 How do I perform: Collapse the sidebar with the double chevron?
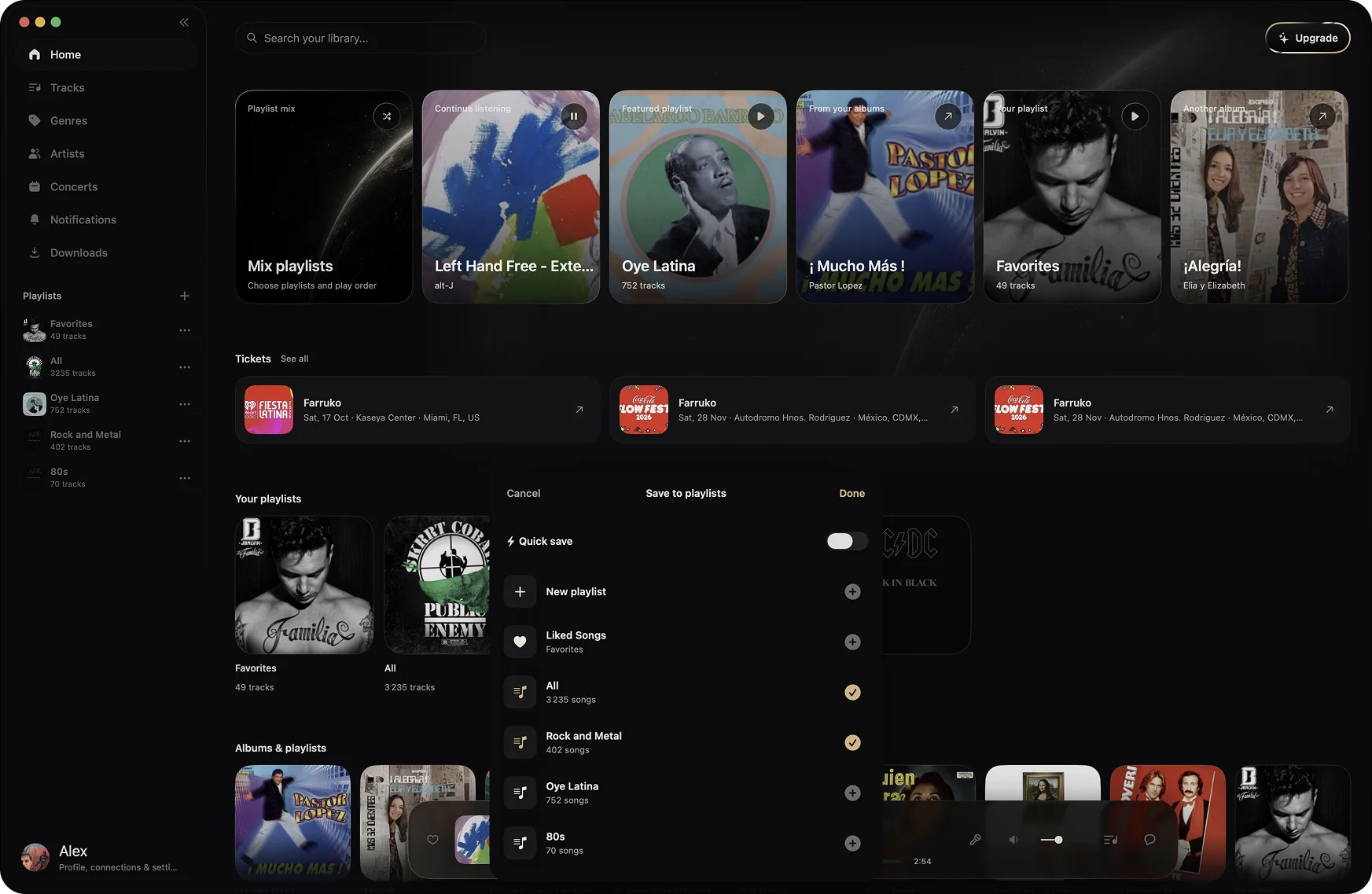coord(184,22)
